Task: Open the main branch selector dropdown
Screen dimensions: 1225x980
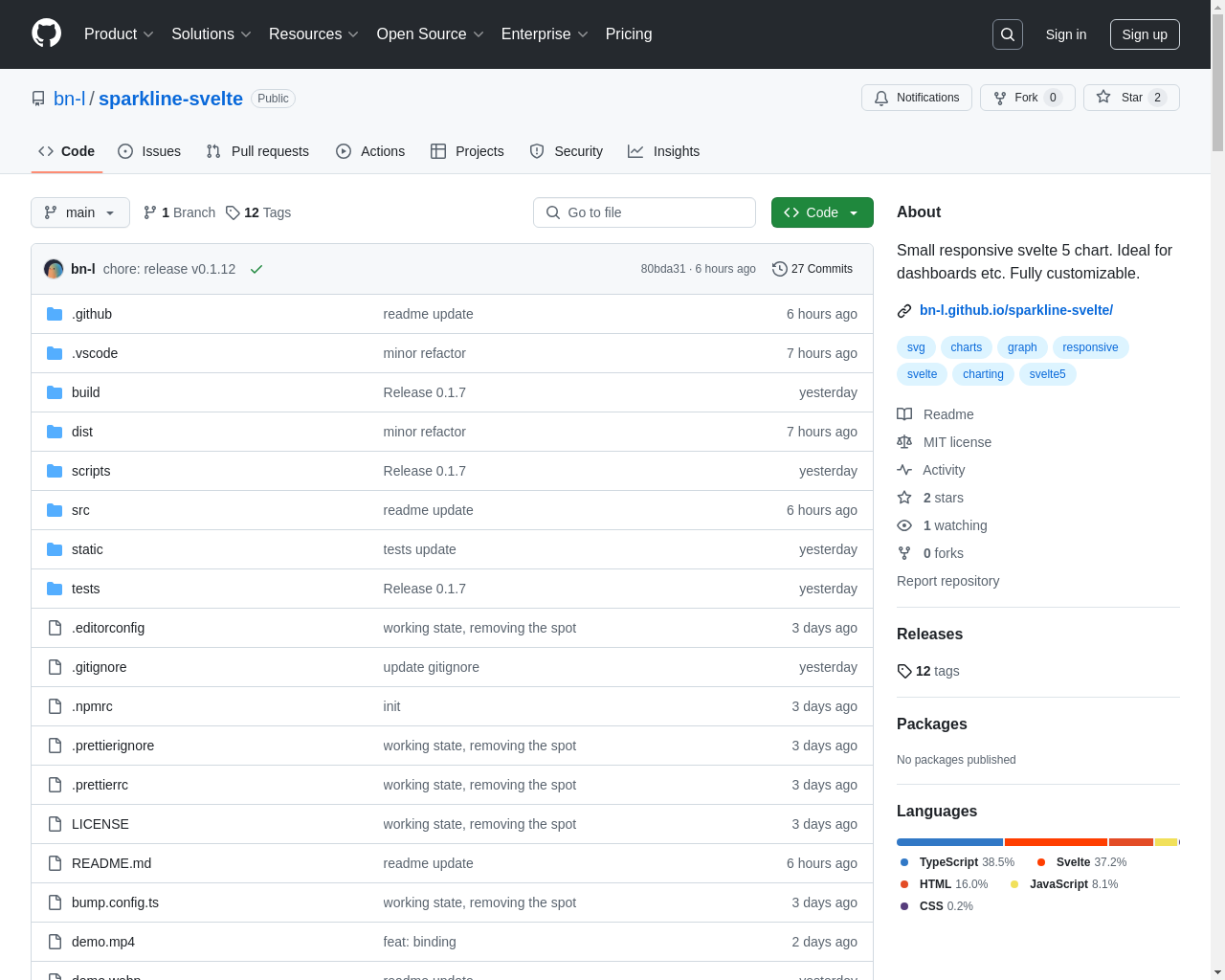Action: [80, 212]
